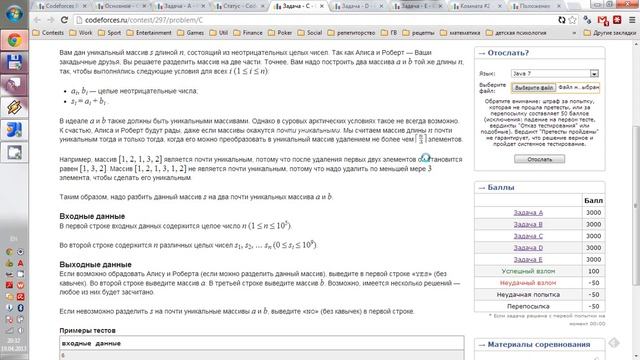Open the floppy-disk app on taskbar

pos(14,62)
